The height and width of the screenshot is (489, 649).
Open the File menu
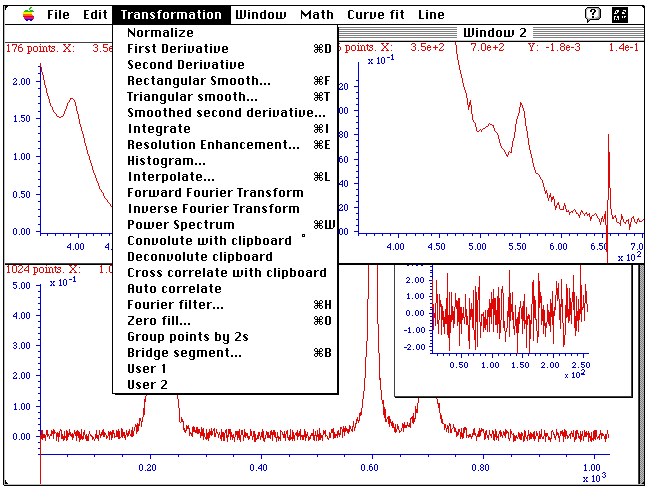click(58, 15)
